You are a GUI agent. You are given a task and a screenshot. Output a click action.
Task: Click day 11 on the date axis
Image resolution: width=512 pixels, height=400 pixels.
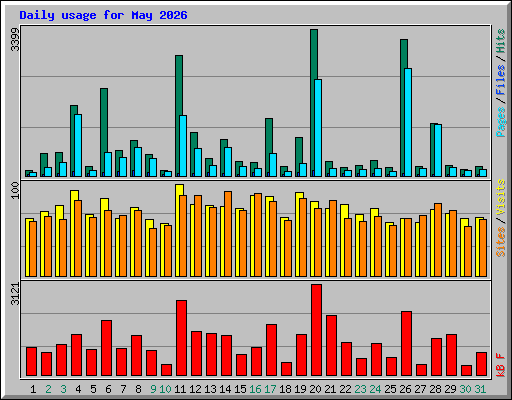[x=180, y=389]
